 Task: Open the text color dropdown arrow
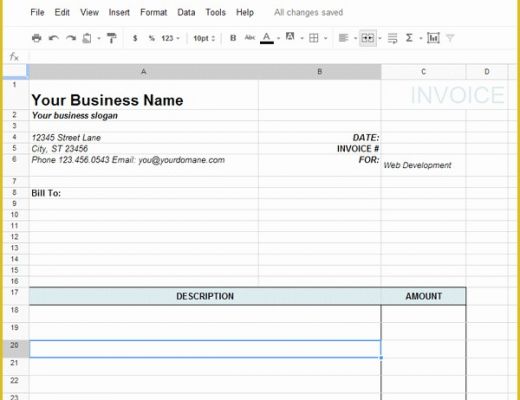click(278, 38)
